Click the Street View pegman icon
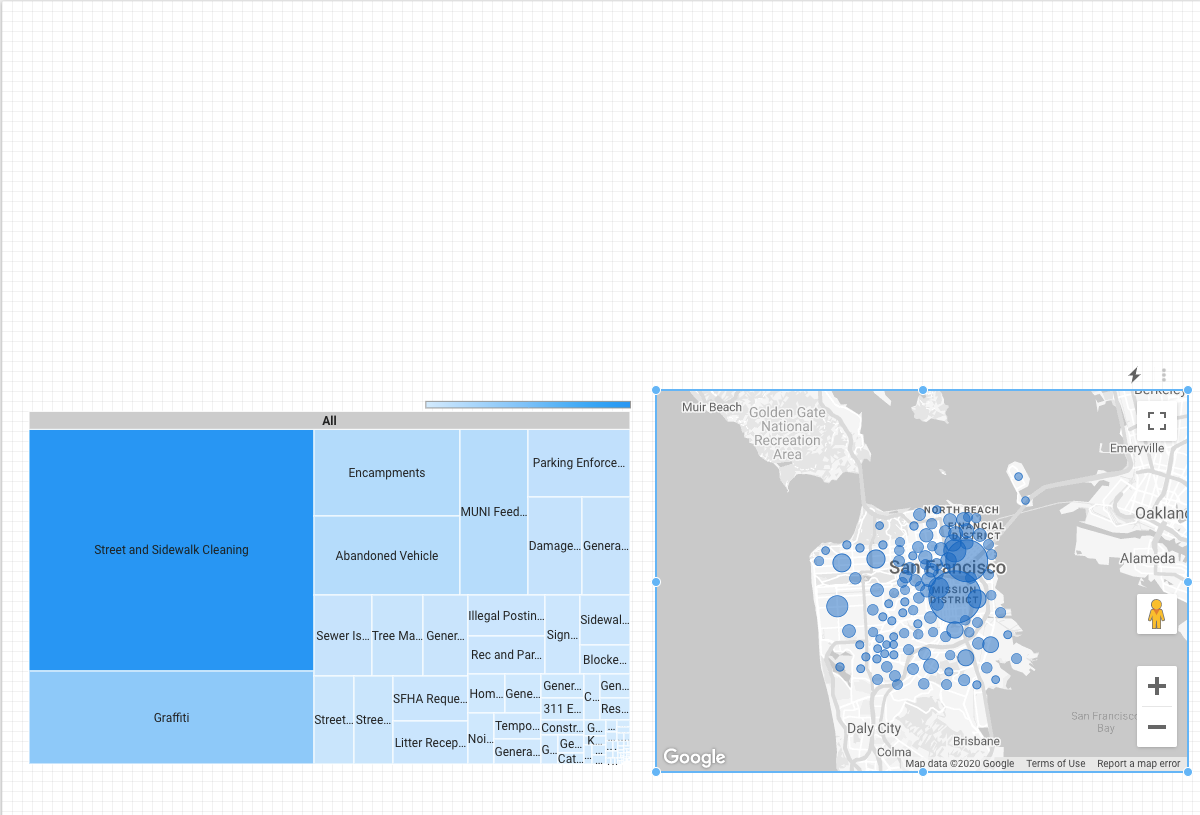1200x815 pixels. point(1156,613)
